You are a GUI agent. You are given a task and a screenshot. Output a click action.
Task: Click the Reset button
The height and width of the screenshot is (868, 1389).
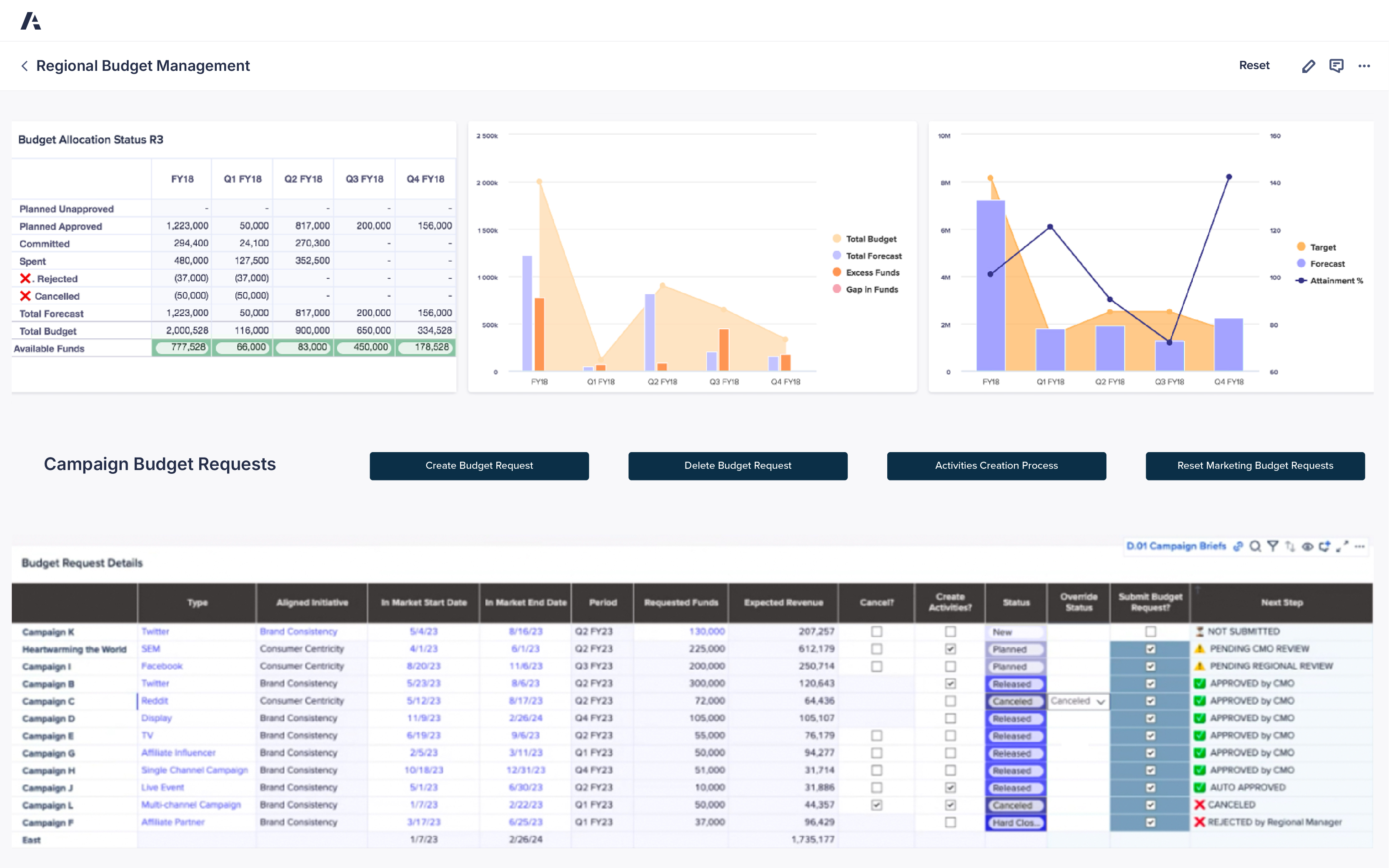1255,65
